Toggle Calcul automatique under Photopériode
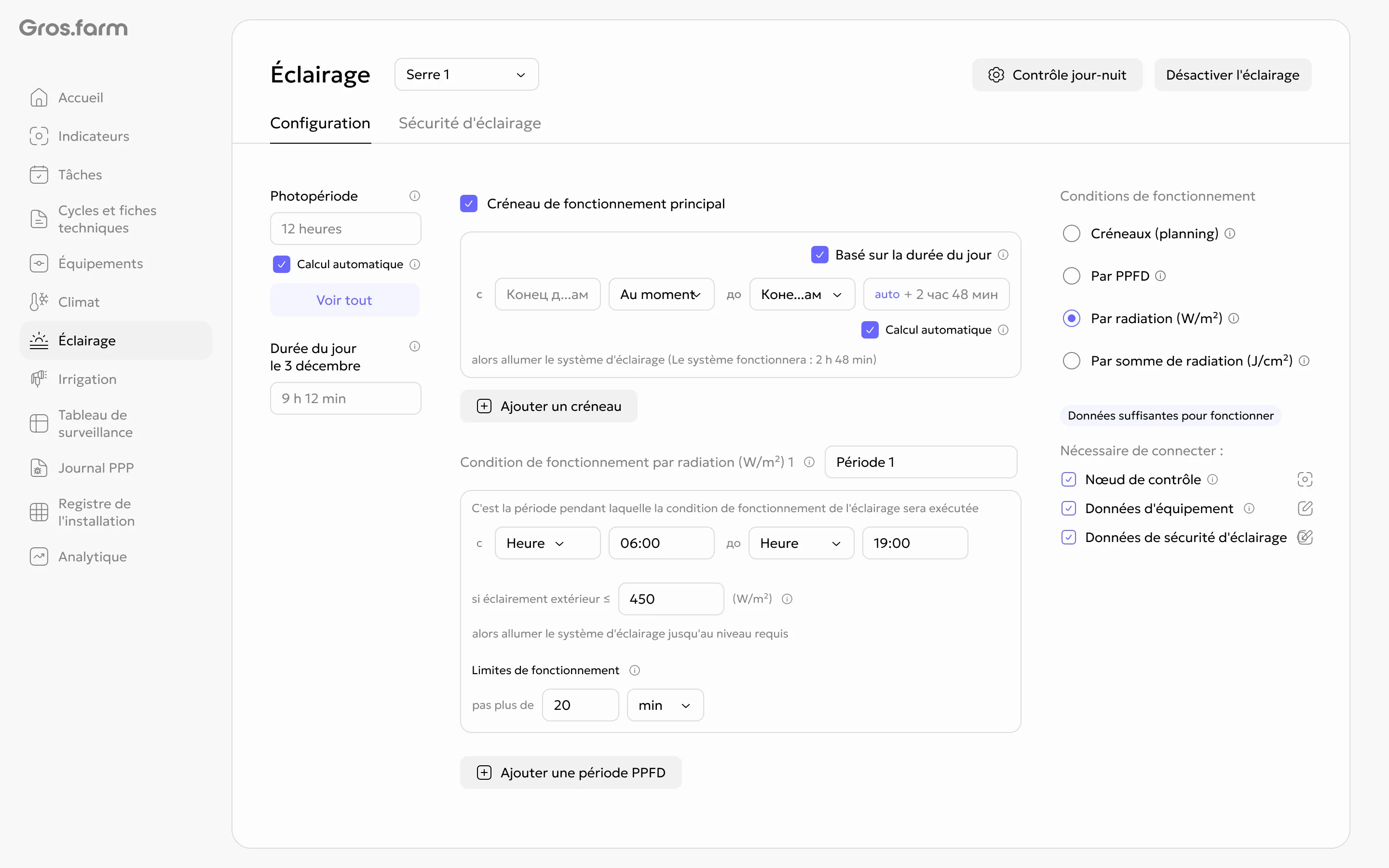1389x868 pixels. tap(281, 264)
